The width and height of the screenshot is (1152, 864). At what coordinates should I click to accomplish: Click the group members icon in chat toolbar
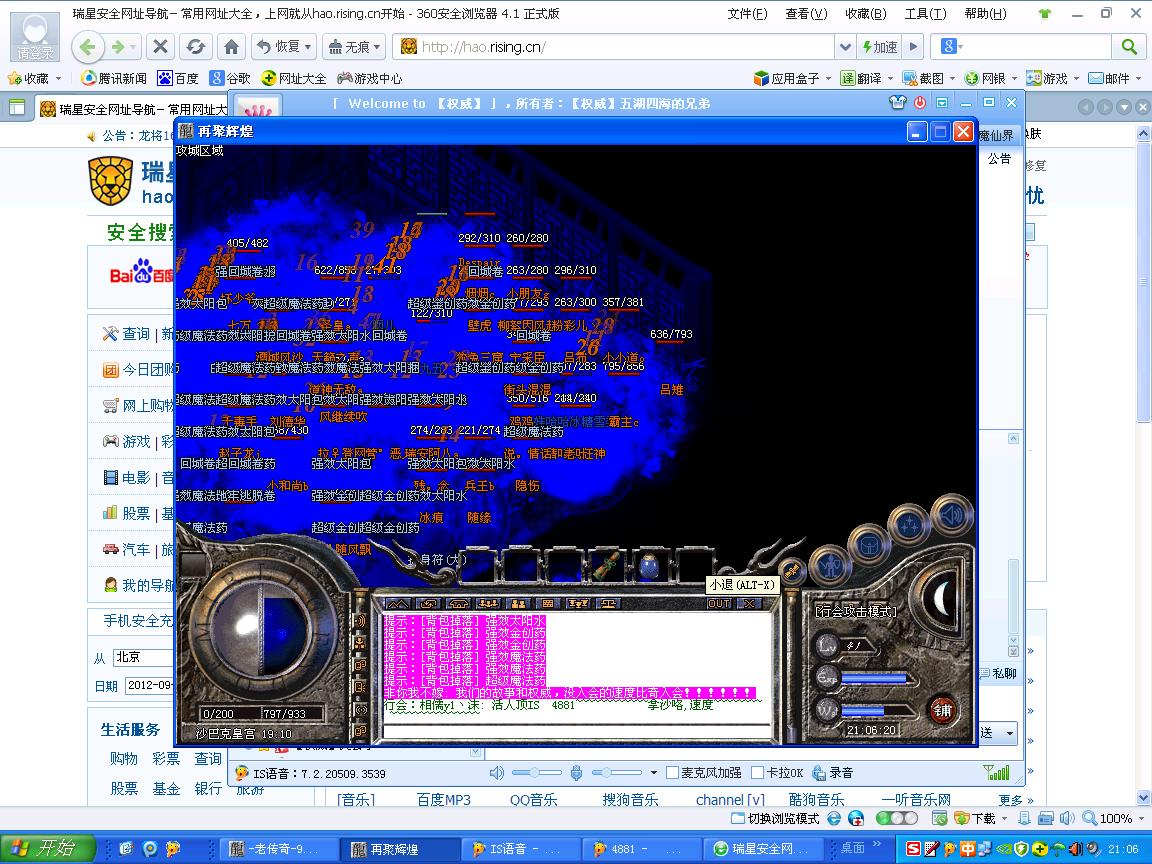click(518, 603)
